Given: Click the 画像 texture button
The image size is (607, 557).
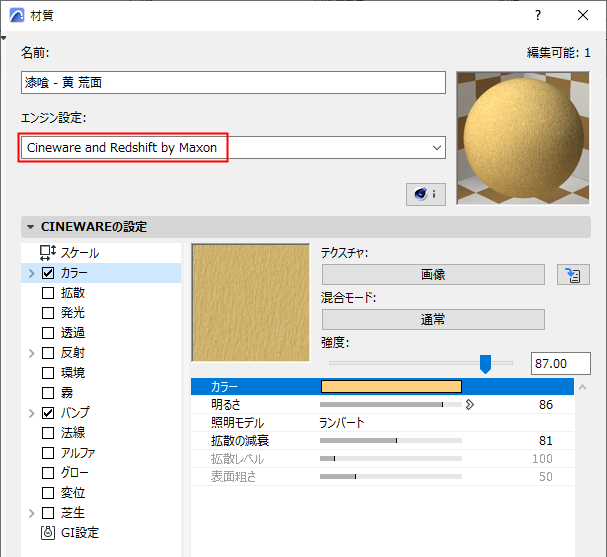Looking at the screenshot, I should (433, 274).
